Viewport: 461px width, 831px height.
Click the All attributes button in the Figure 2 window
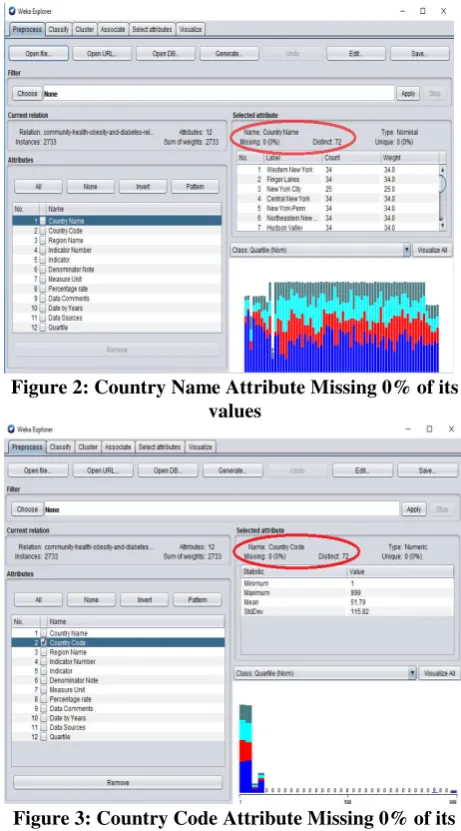38,187
